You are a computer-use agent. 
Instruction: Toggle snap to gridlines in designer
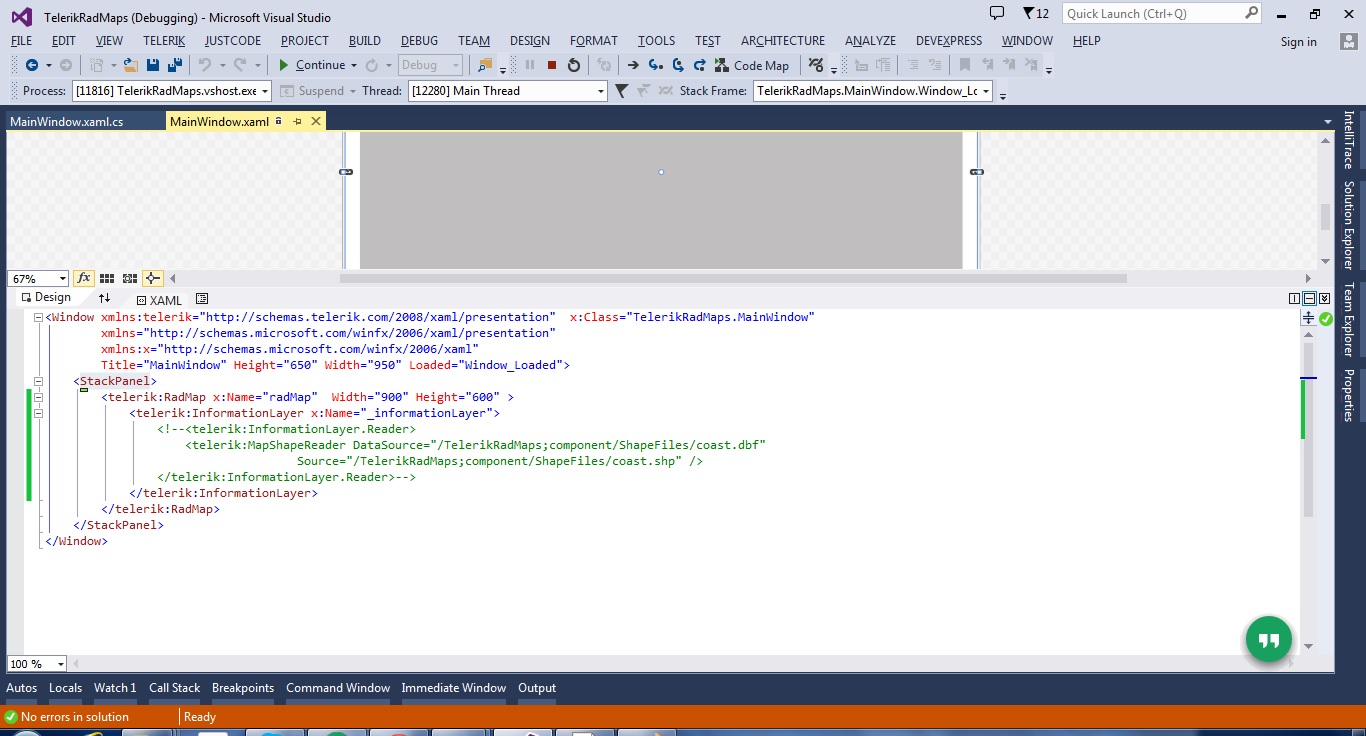point(129,279)
